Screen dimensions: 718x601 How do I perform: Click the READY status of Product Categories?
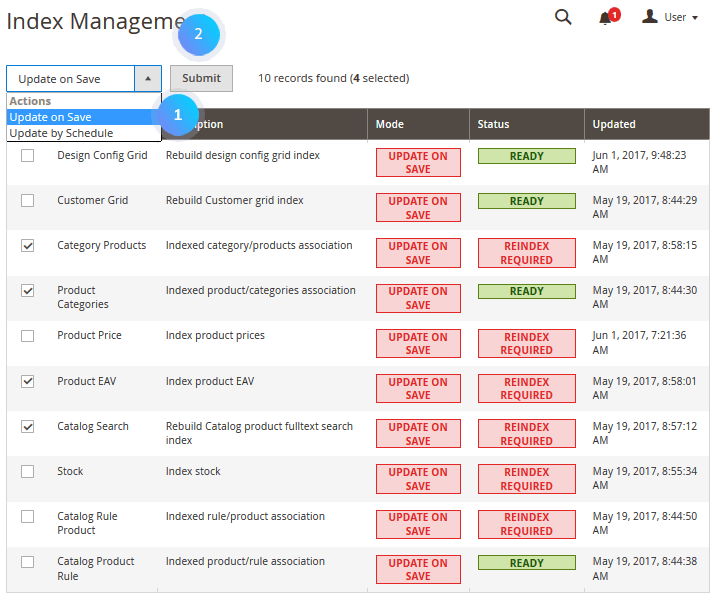[x=527, y=291]
